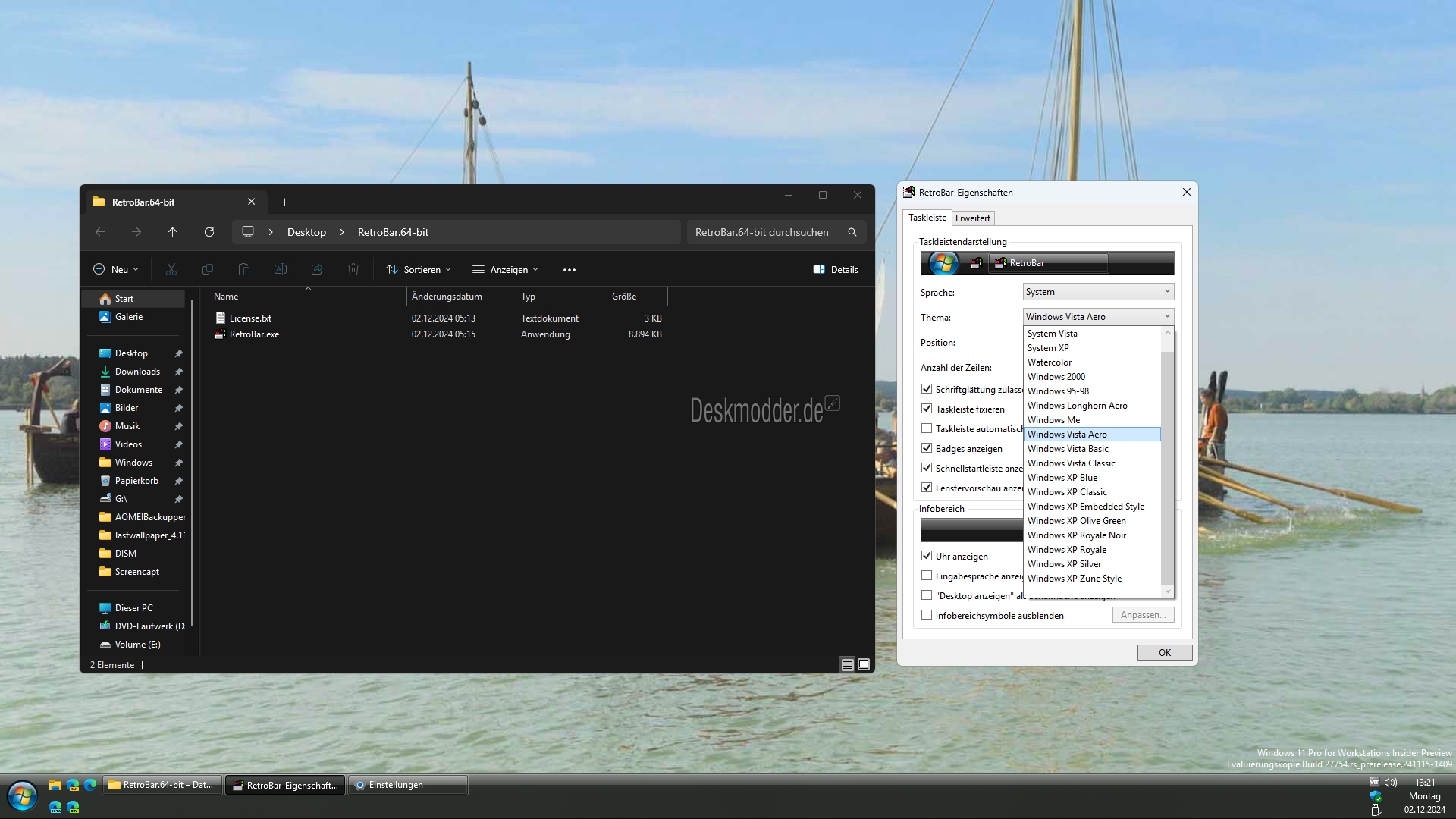This screenshot has height=819, width=1456.
Task: Uncheck Taskleiste fixieren
Action: pos(927,409)
